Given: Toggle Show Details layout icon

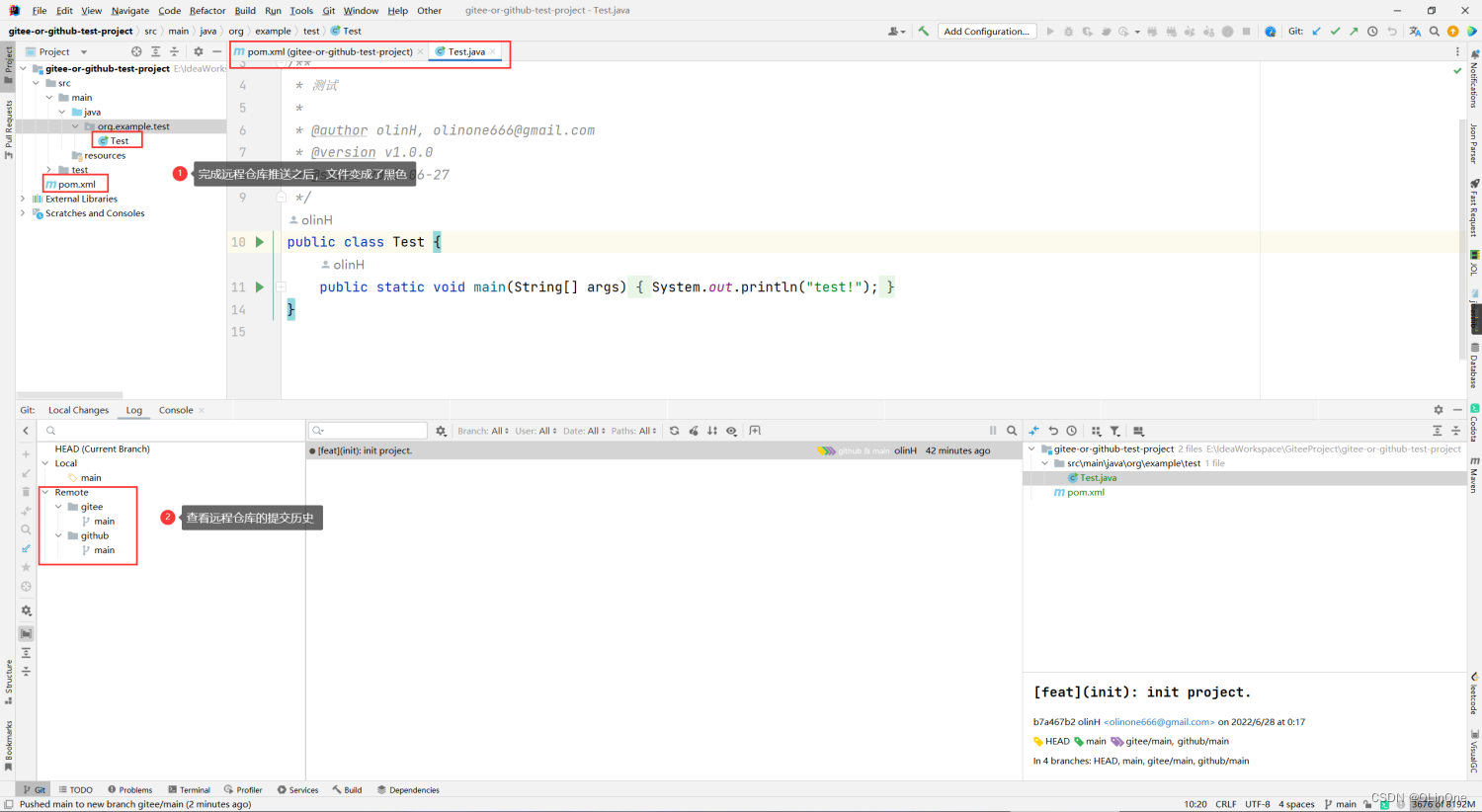Looking at the screenshot, I should click(1138, 431).
